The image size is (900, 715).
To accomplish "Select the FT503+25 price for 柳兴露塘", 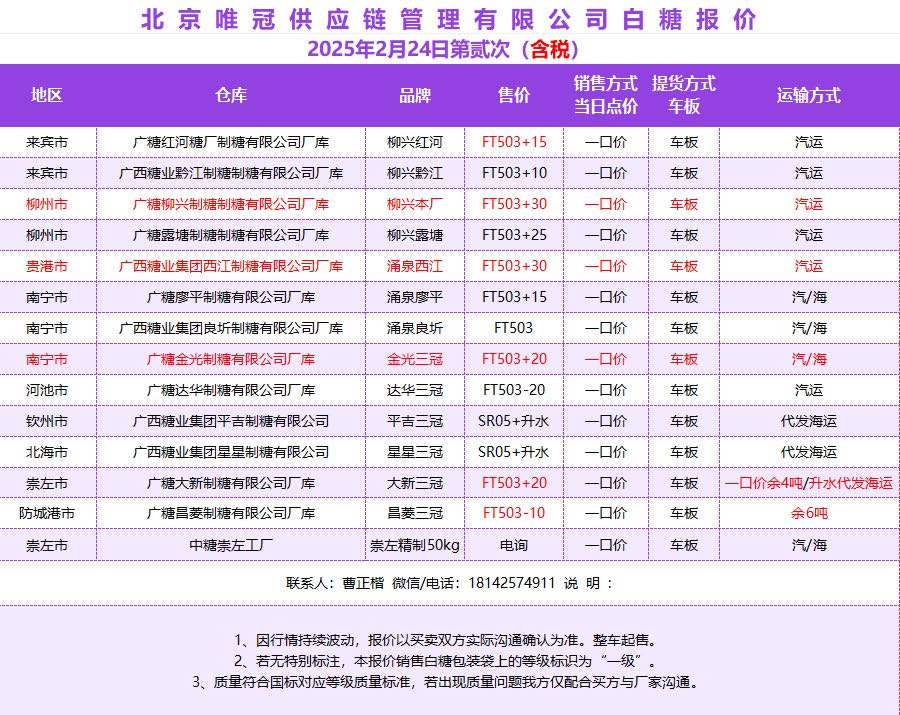I will point(514,235).
